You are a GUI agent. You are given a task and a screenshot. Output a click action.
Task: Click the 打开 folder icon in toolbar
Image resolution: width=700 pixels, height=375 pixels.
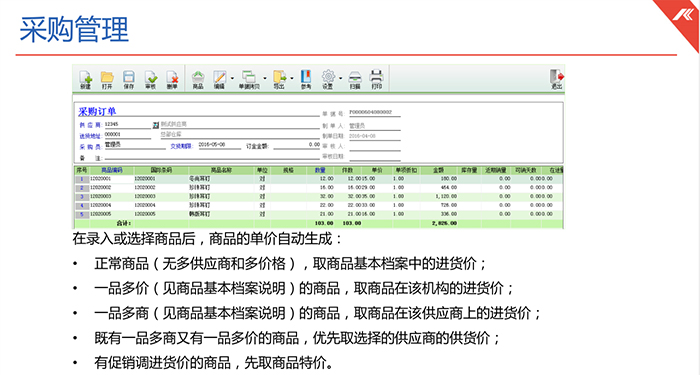(x=107, y=80)
